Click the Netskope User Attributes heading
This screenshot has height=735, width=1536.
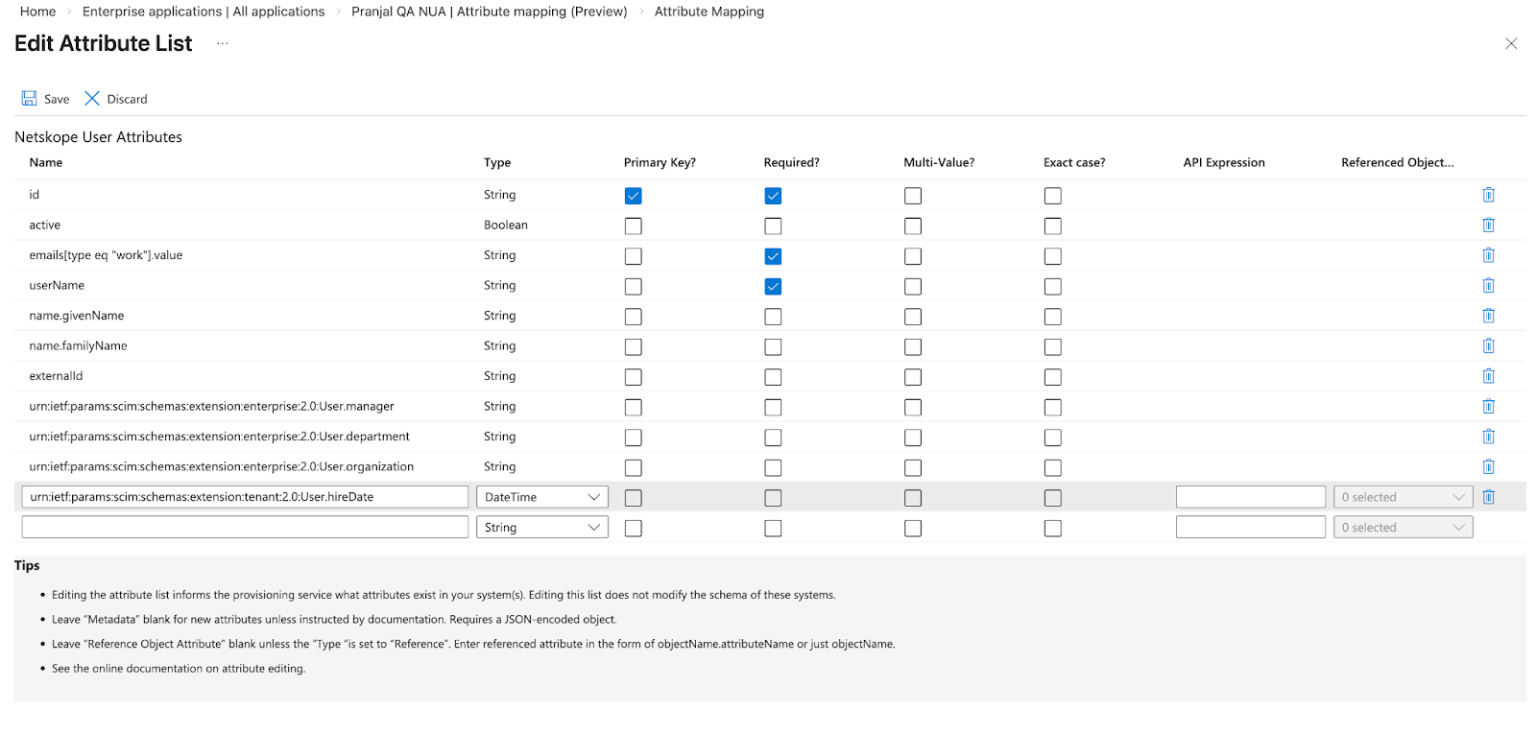pyautogui.click(x=98, y=137)
